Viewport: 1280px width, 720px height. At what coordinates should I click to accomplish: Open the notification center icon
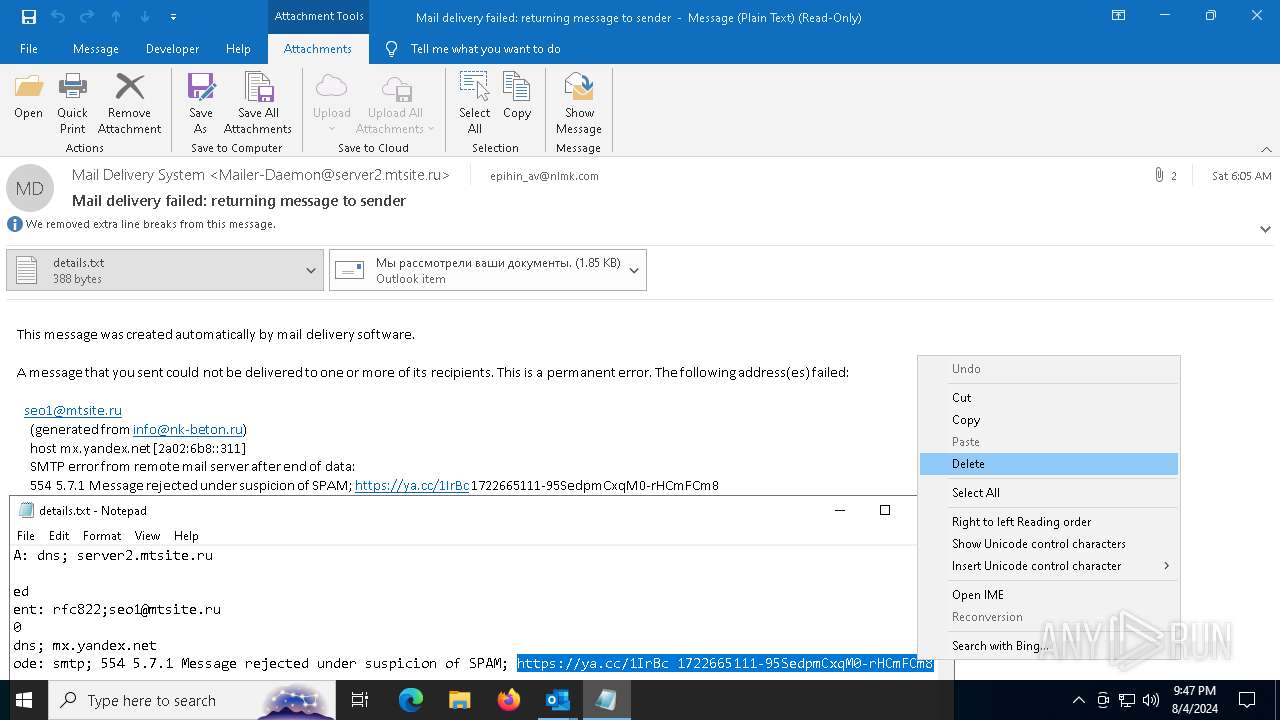point(1247,700)
